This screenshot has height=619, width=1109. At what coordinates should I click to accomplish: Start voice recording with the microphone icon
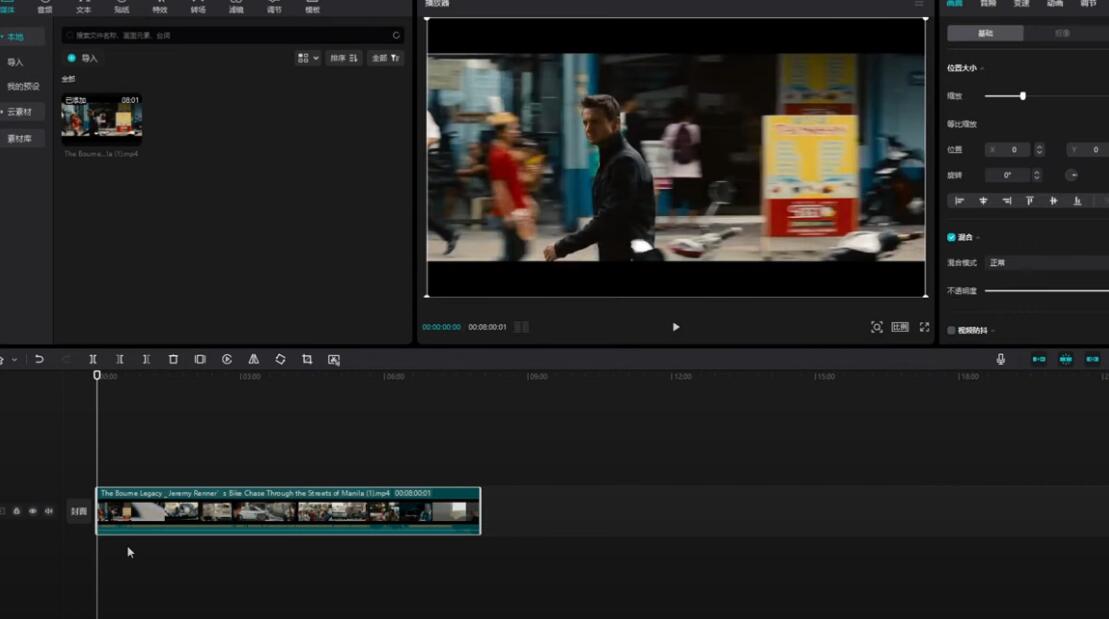(1001, 359)
